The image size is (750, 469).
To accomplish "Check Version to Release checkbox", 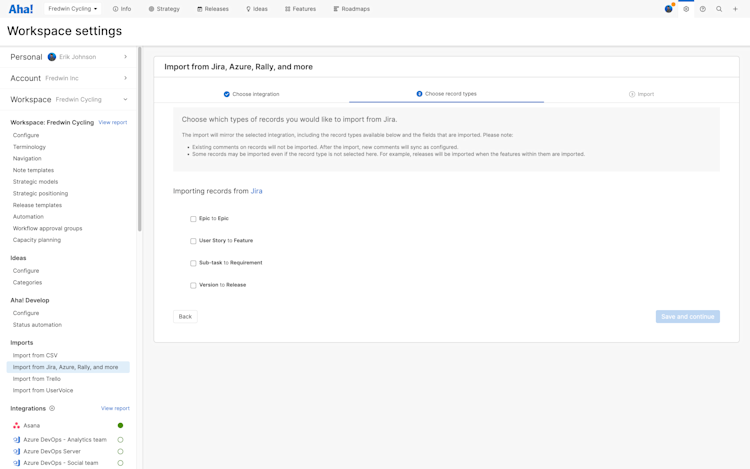I will pyautogui.click(x=193, y=285).
